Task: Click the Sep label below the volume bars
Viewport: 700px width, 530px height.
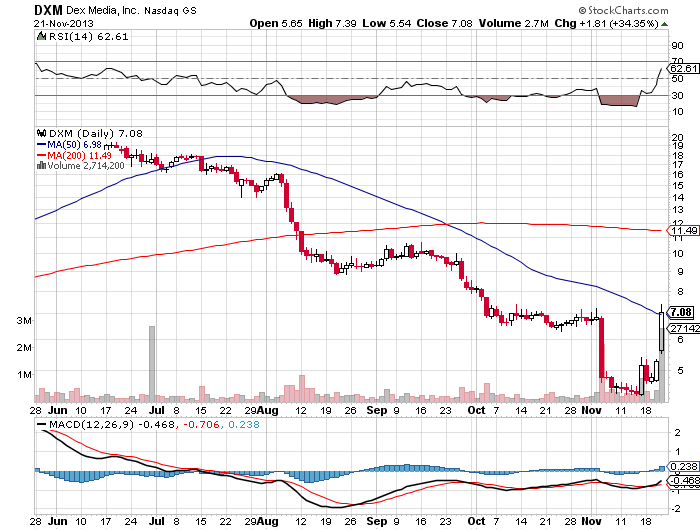Action: tap(376, 410)
